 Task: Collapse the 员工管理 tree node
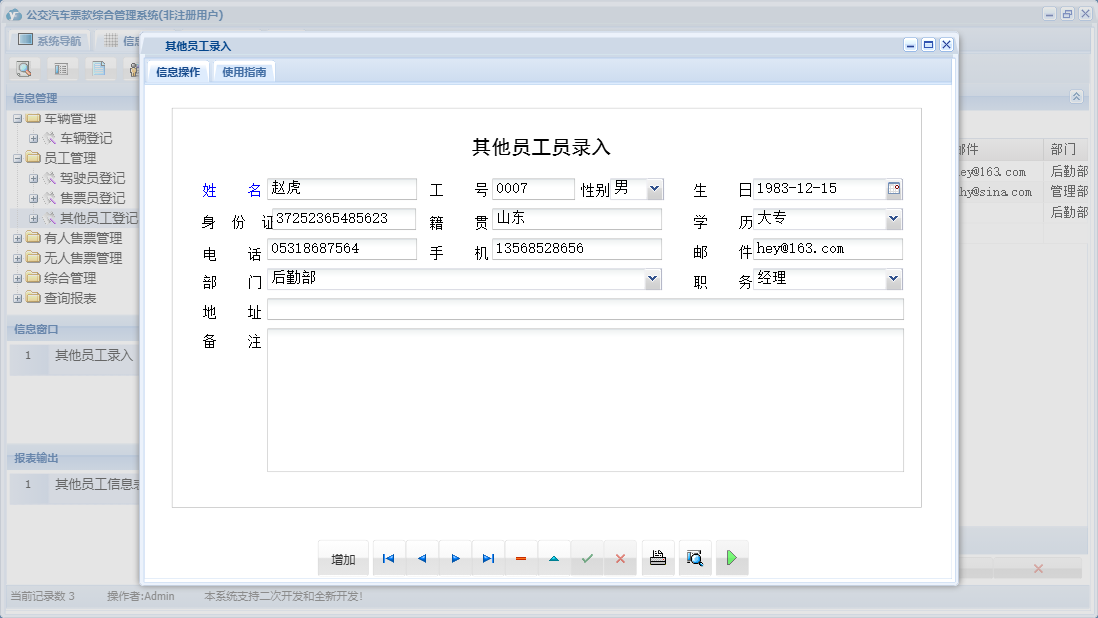(x=19, y=157)
